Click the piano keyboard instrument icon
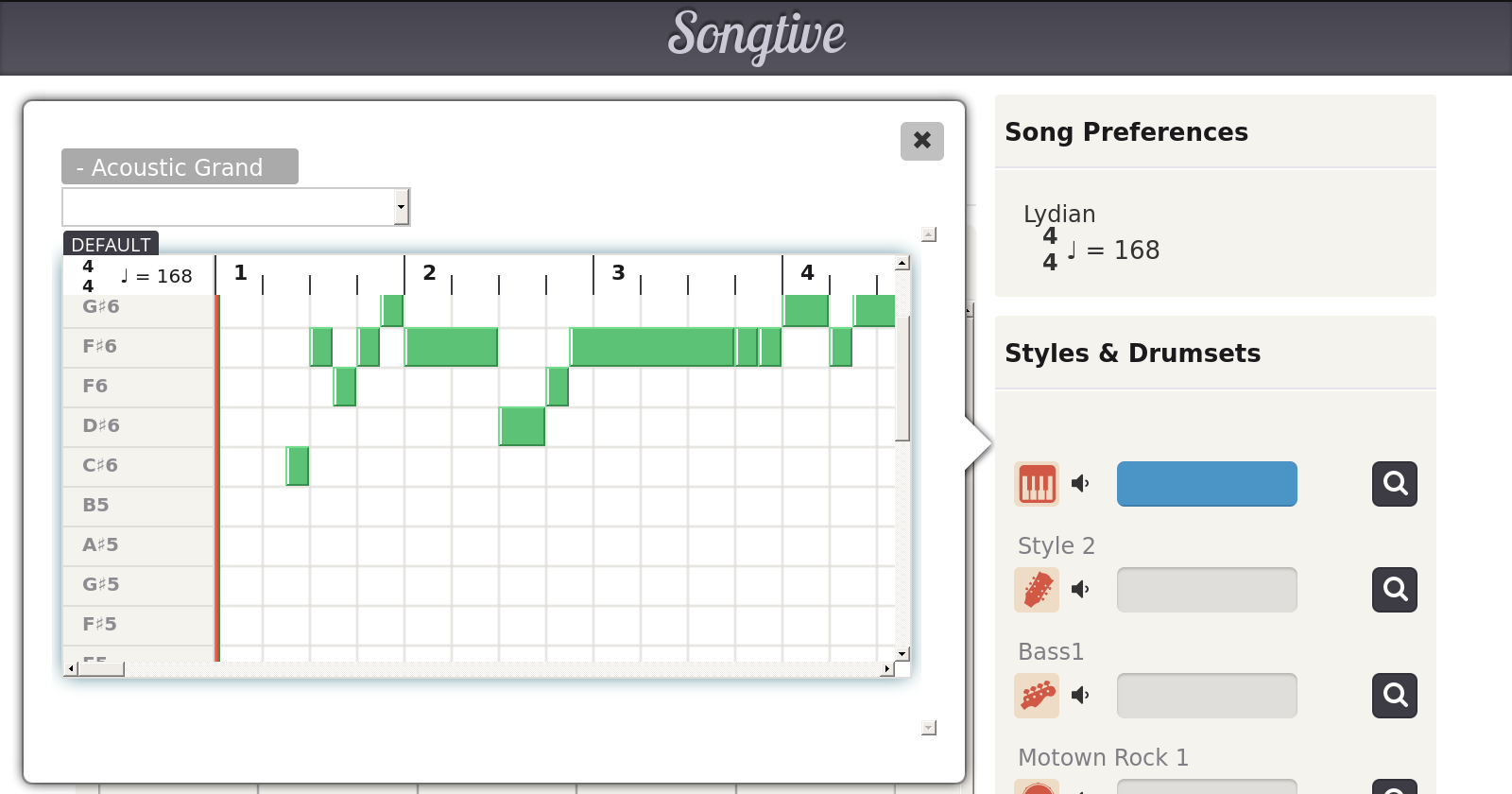The image size is (1512, 794). click(1037, 484)
